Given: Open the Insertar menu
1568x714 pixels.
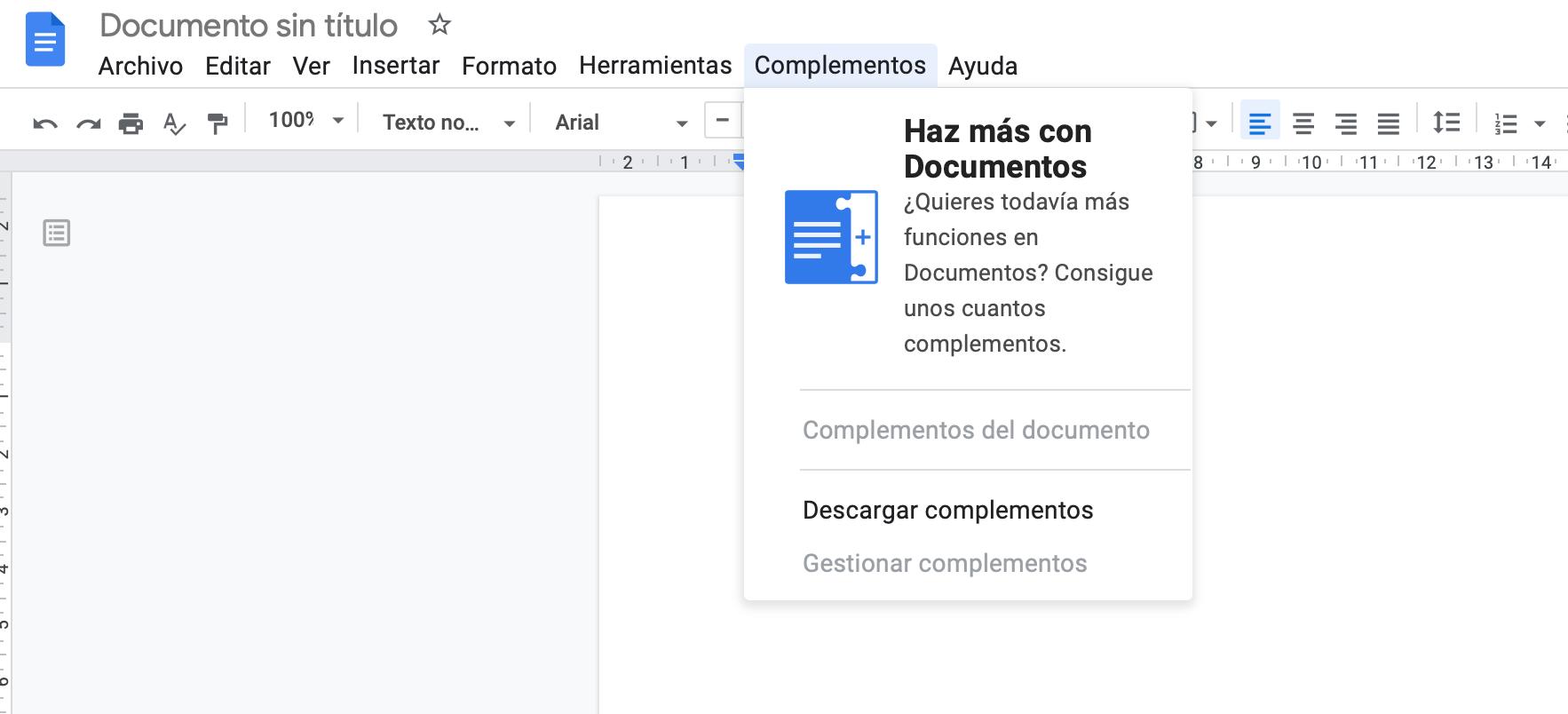Looking at the screenshot, I should [396, 66].
